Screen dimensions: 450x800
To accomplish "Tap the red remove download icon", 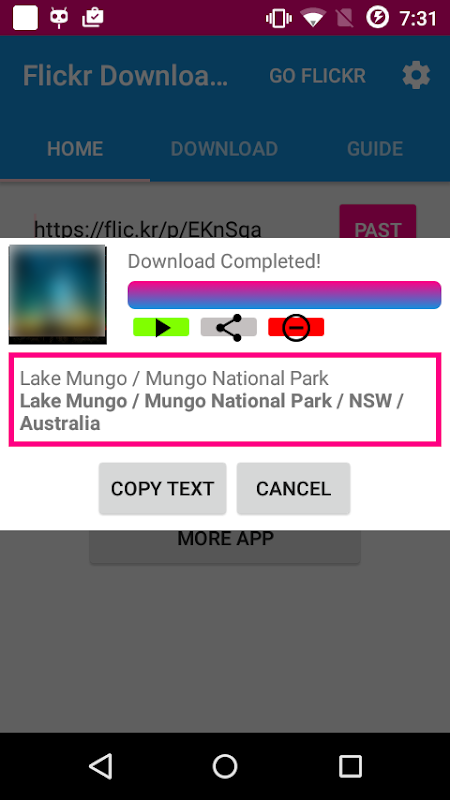I will click(296, 327).
